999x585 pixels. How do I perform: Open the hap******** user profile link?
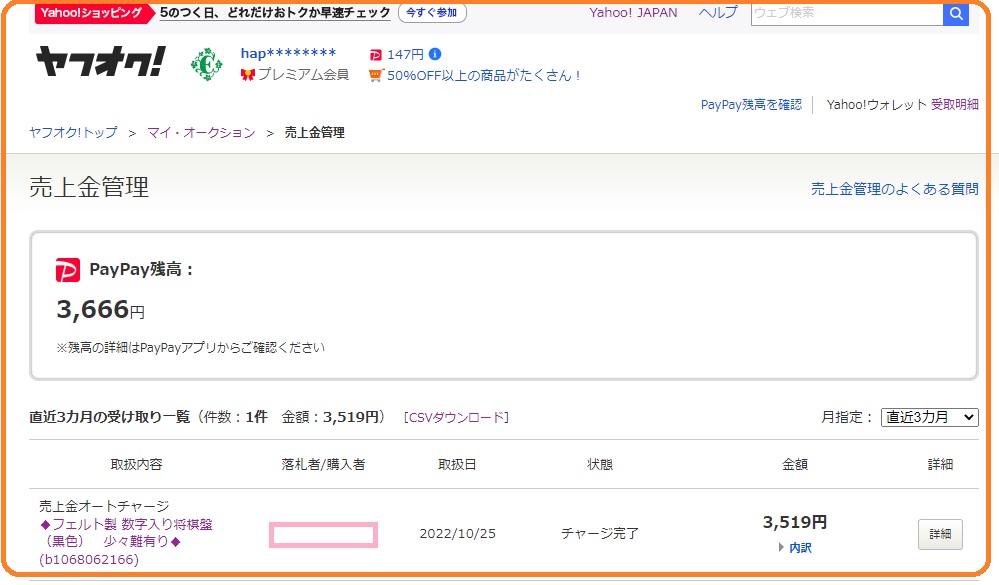click(x=288, y=54)
